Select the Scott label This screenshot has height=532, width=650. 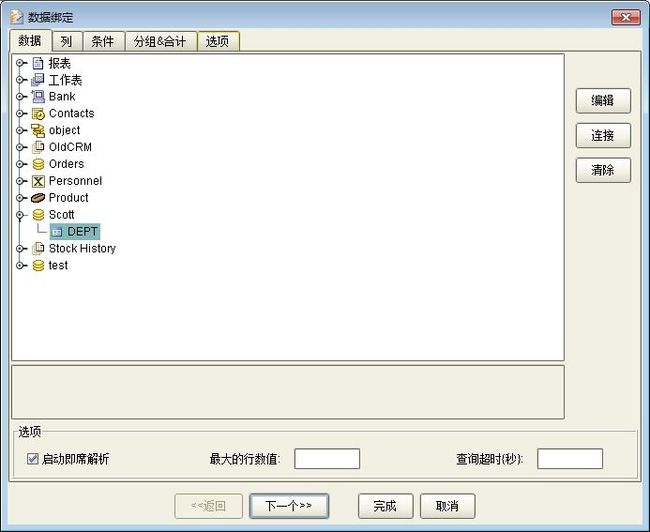pyautogui.click(x=61, y=215)
